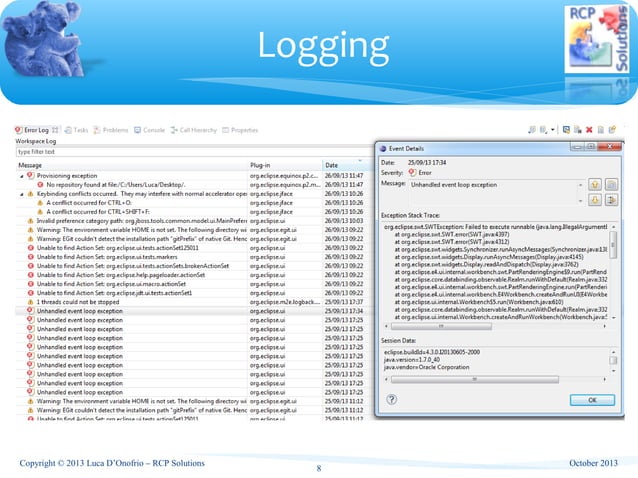Click Session Data vertical scrollbar thumb
Viewport: 638px width, 478px height.
(613, 360)
